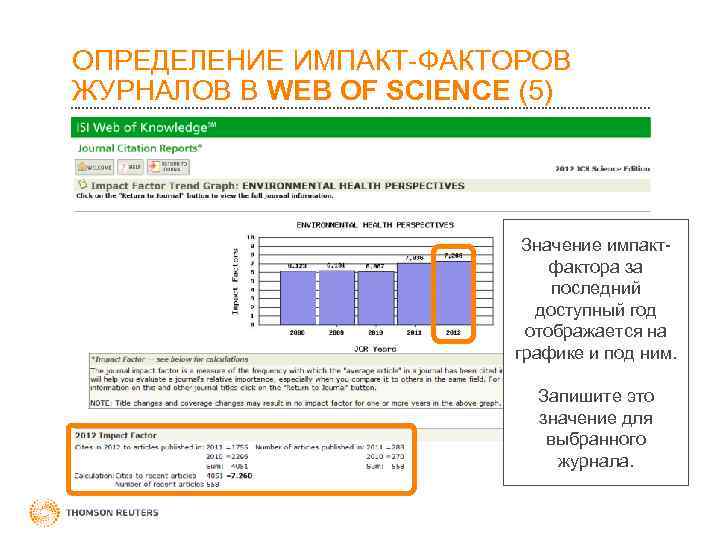The width and height of the screenshot is (720, 540).
Task: Click the 2009 impact factor bar
Action: coord(337,298)
